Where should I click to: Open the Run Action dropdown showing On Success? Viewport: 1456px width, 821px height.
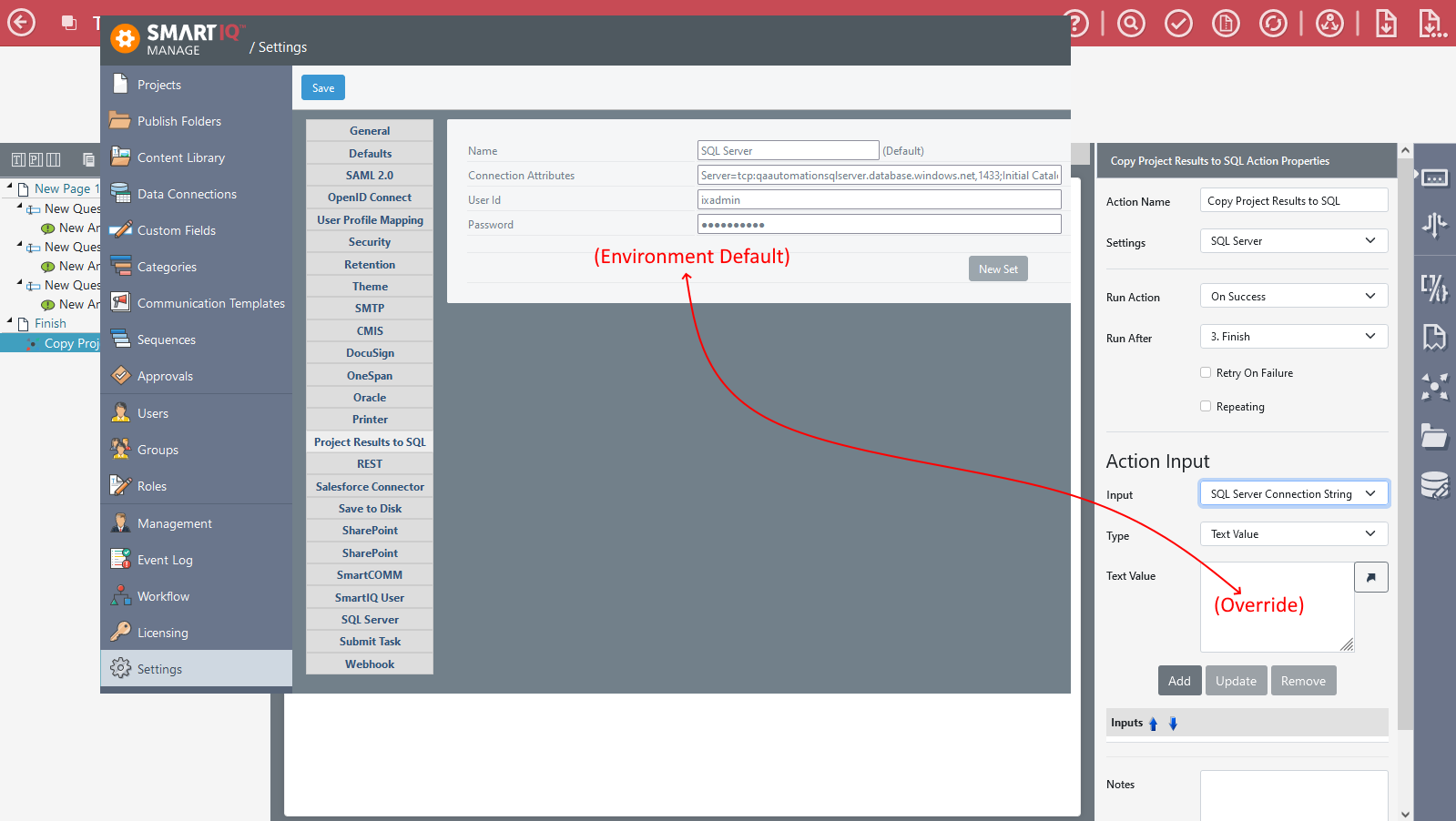click(1294, 297)
